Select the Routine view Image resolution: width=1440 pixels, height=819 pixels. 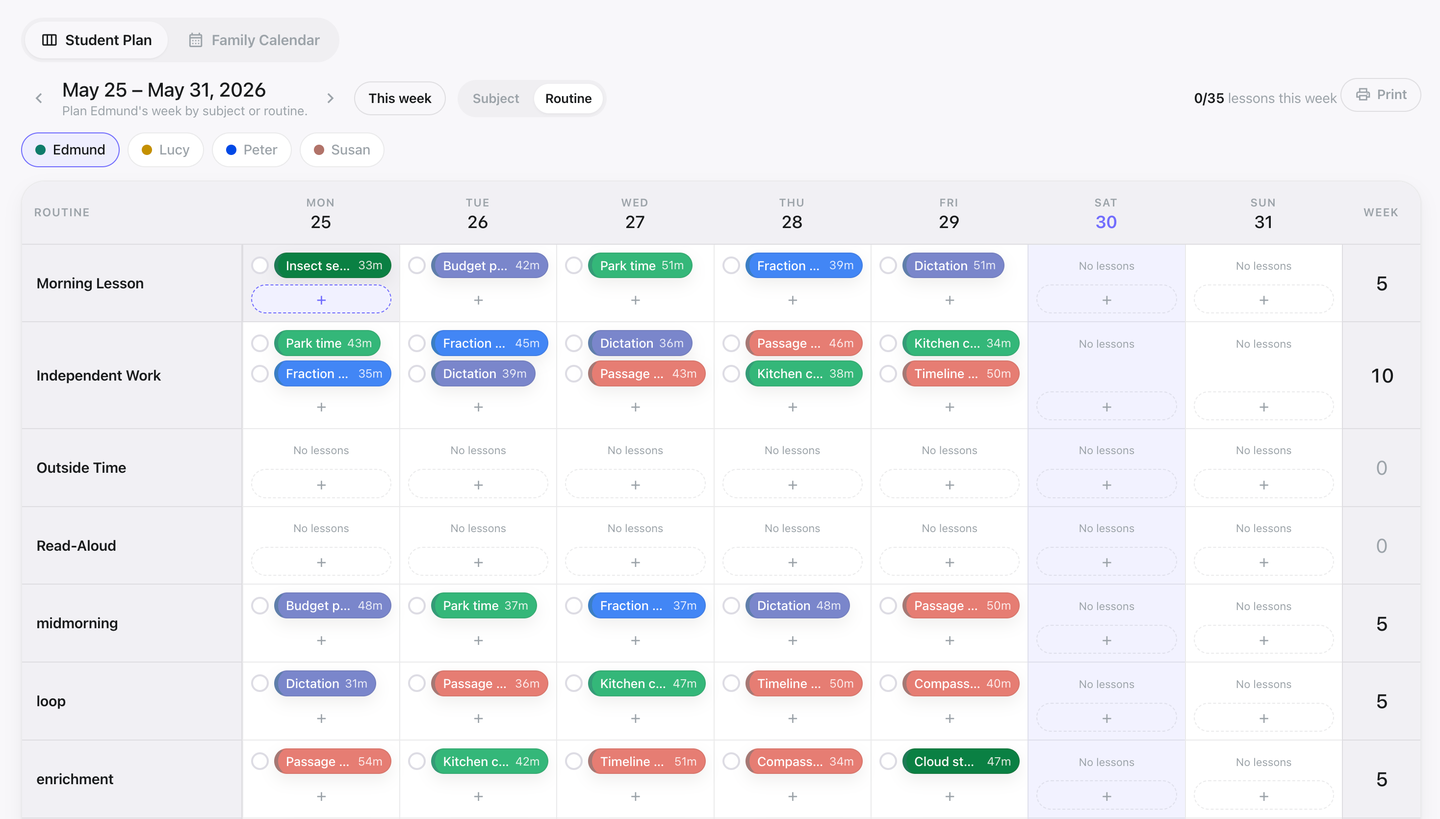coord(568,98)
